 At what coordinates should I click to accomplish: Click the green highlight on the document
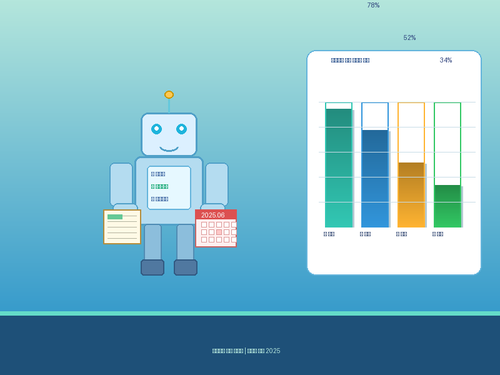tap(115, 217)
